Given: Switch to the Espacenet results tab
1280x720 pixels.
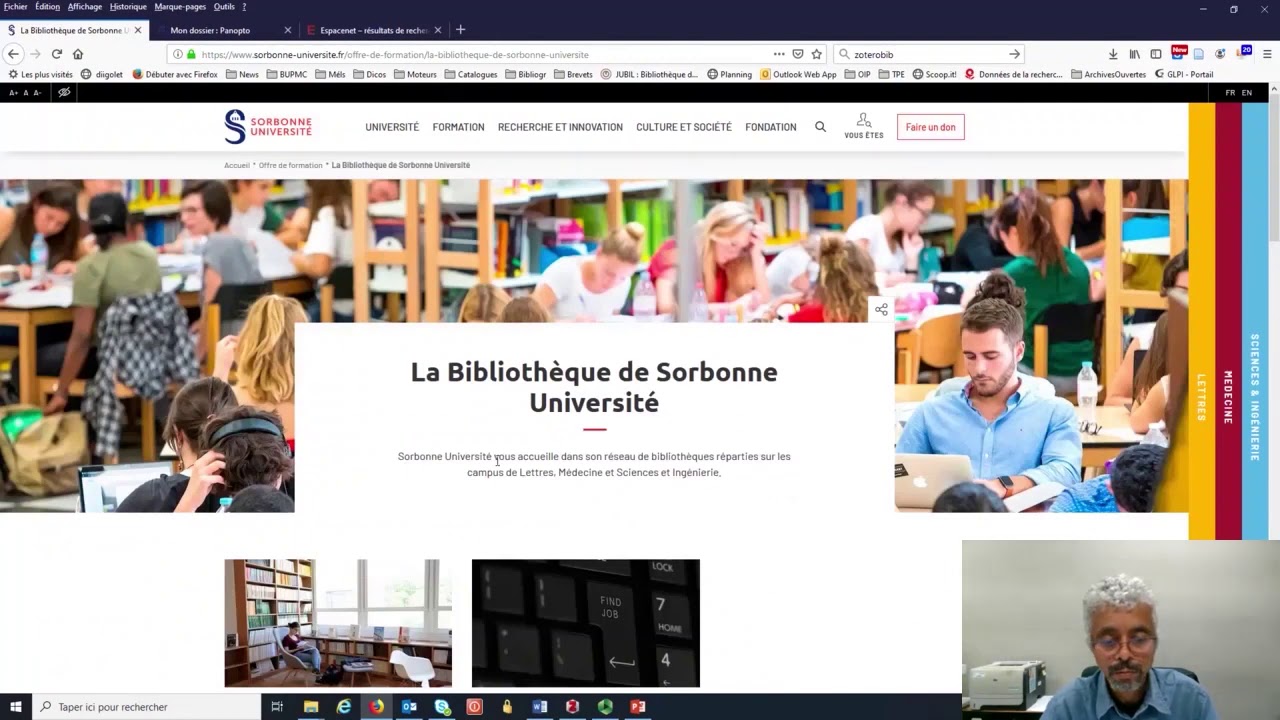Looking at the screenshot, I should click(373, 30).
